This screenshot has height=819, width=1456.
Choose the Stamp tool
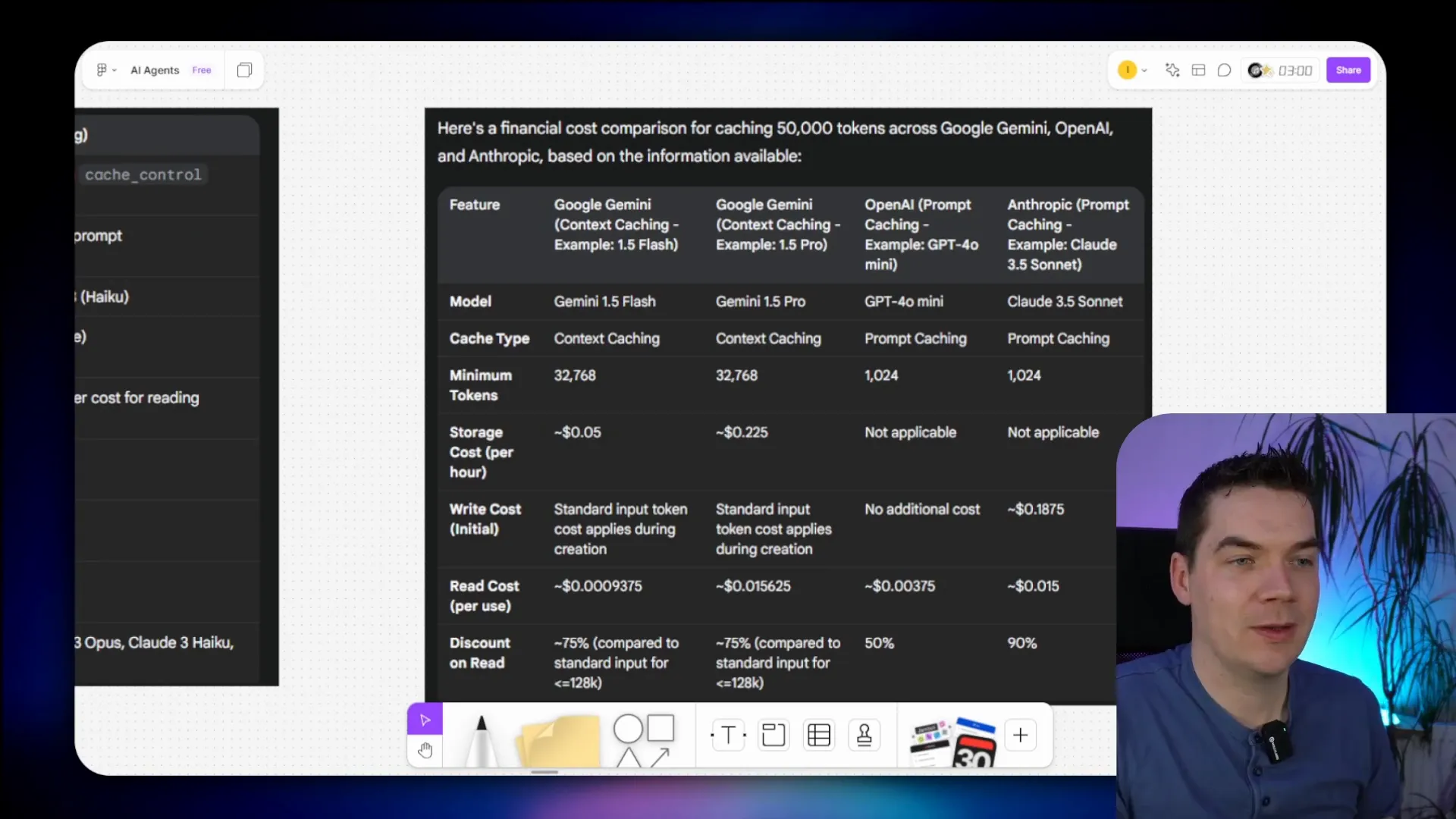point(864,735)
